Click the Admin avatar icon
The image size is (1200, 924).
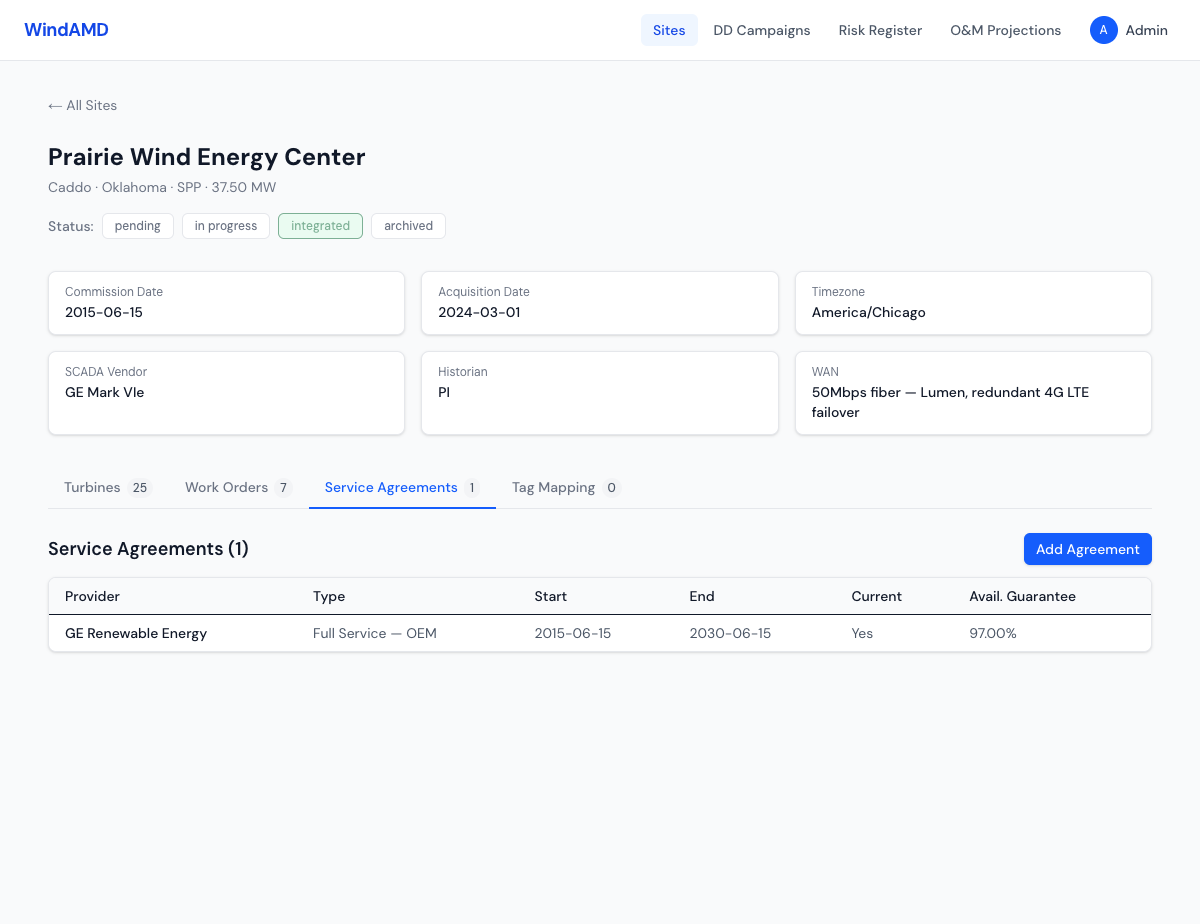tap(1103, 30)
